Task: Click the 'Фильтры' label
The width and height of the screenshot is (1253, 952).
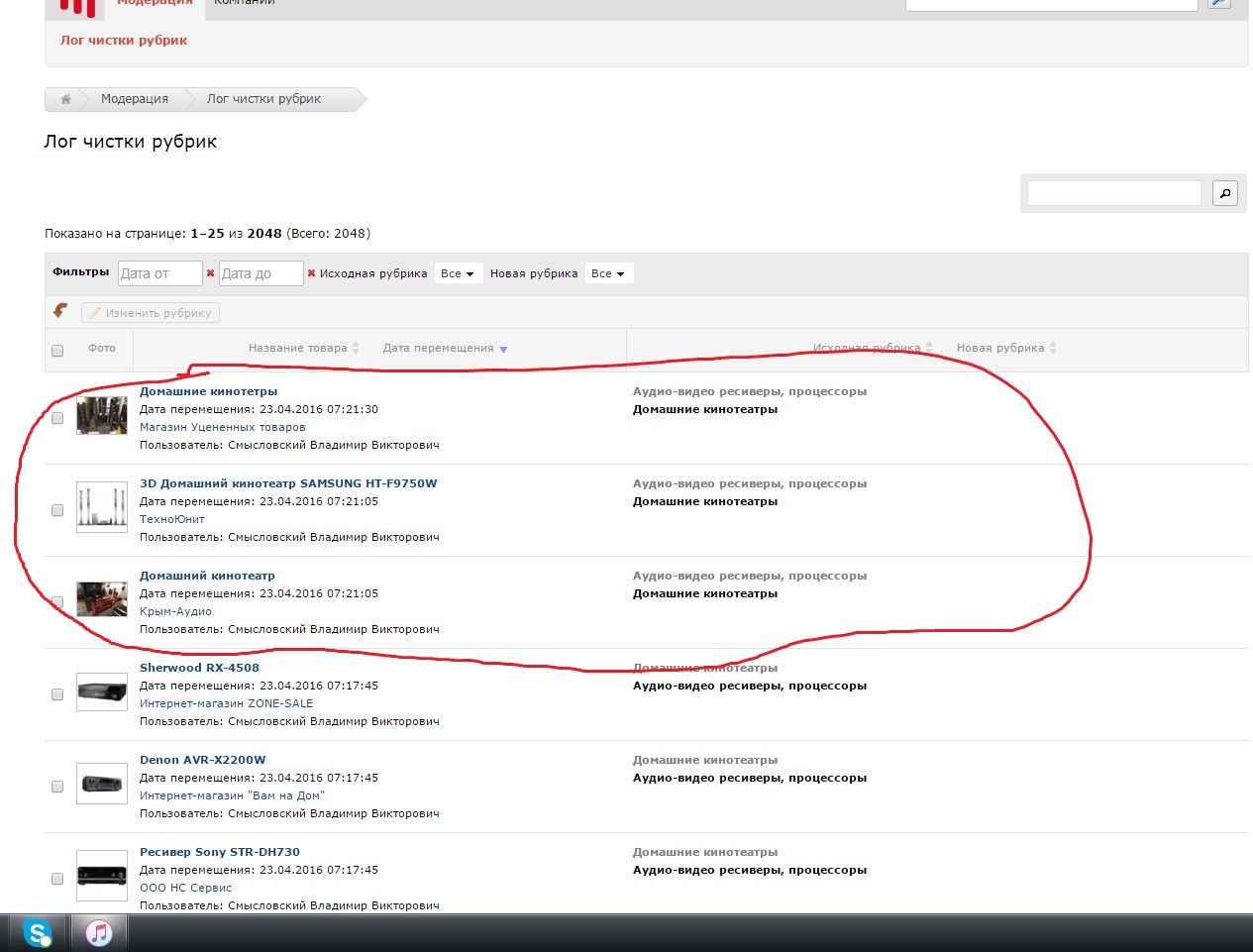Action: [80, 271]
